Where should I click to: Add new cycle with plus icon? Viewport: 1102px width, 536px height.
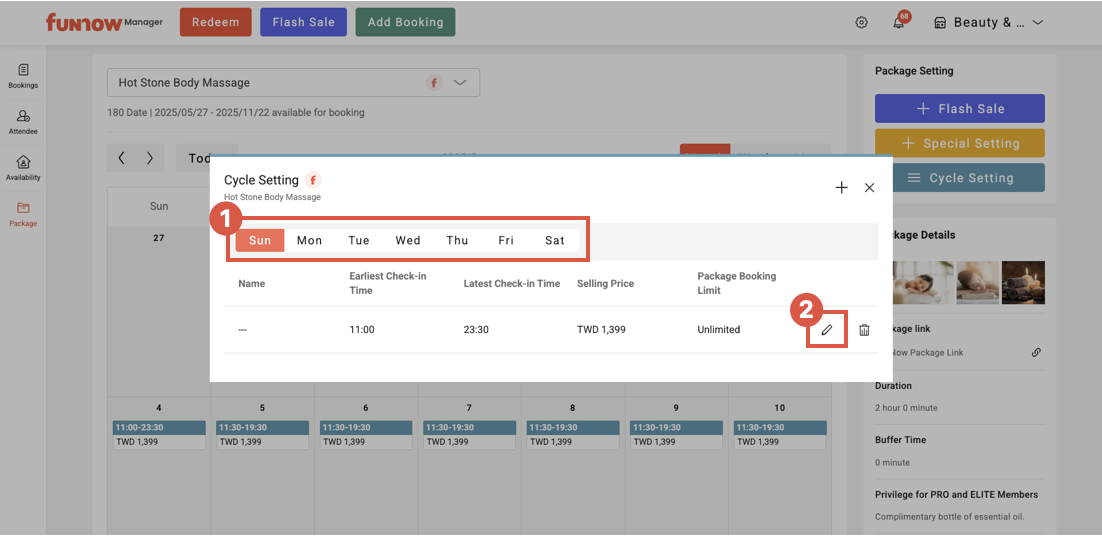coord(841,187)
